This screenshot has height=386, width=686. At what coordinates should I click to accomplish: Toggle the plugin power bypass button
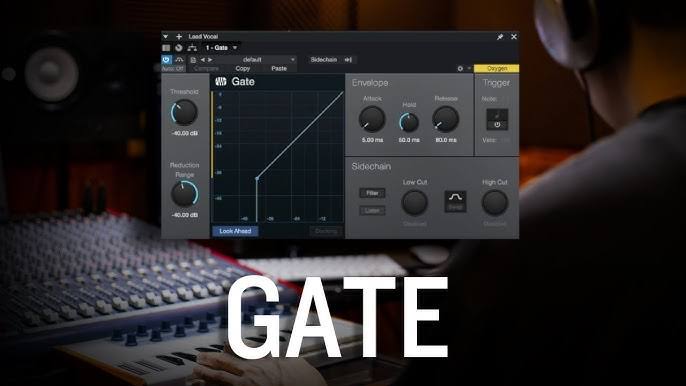coord(166,60)
